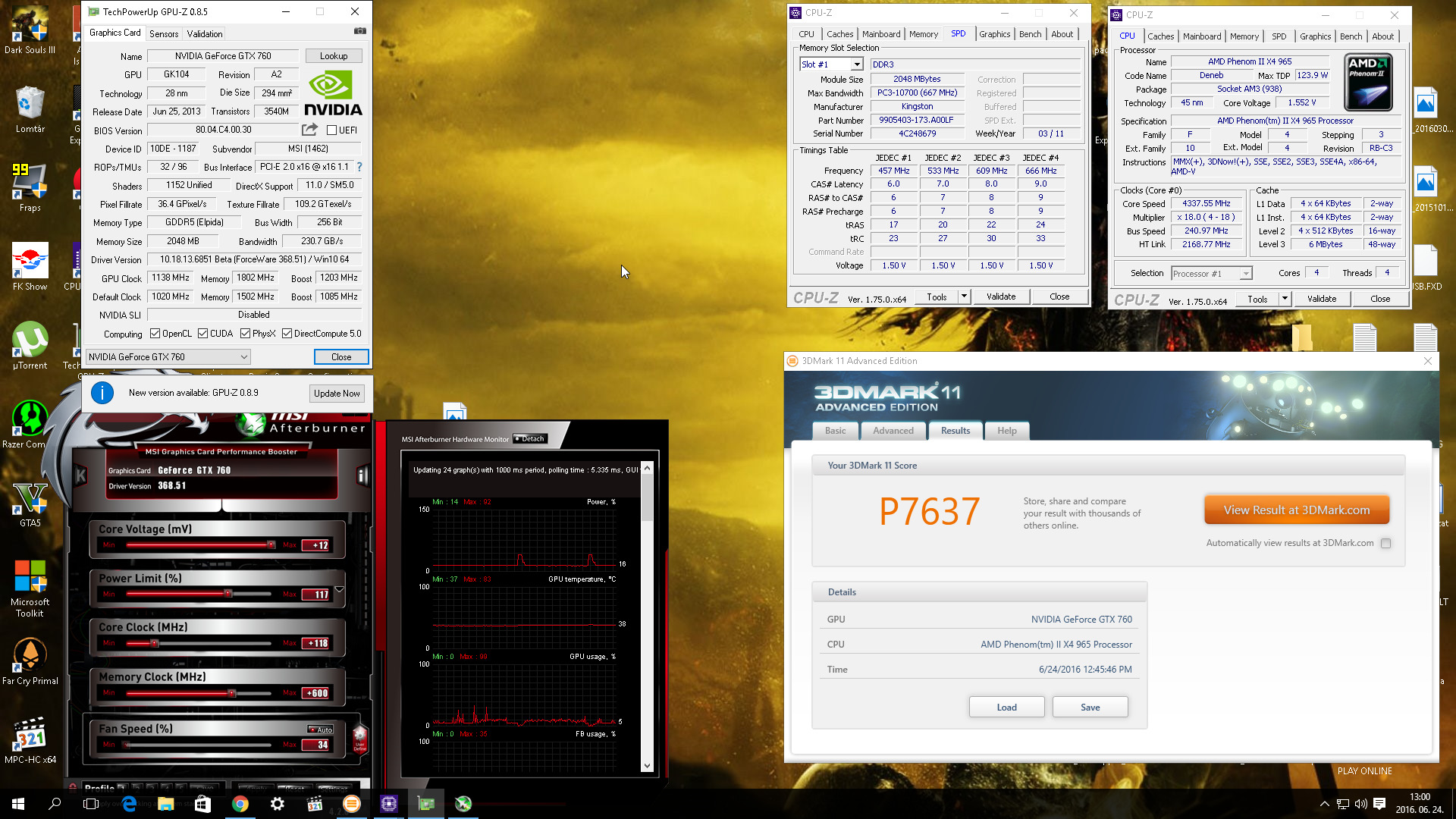
Task: Open the Dark Souls III desktop icon
Action: pos(30,31)
